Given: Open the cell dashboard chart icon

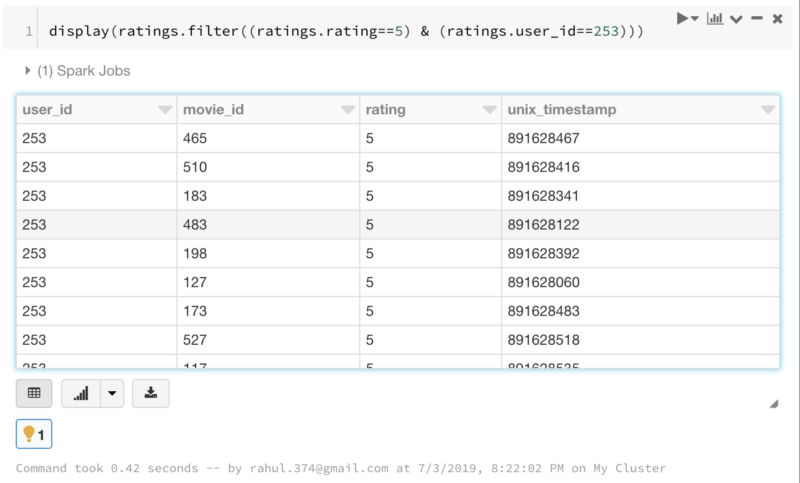Looking at the screenshot, I should tap(714, 19).
